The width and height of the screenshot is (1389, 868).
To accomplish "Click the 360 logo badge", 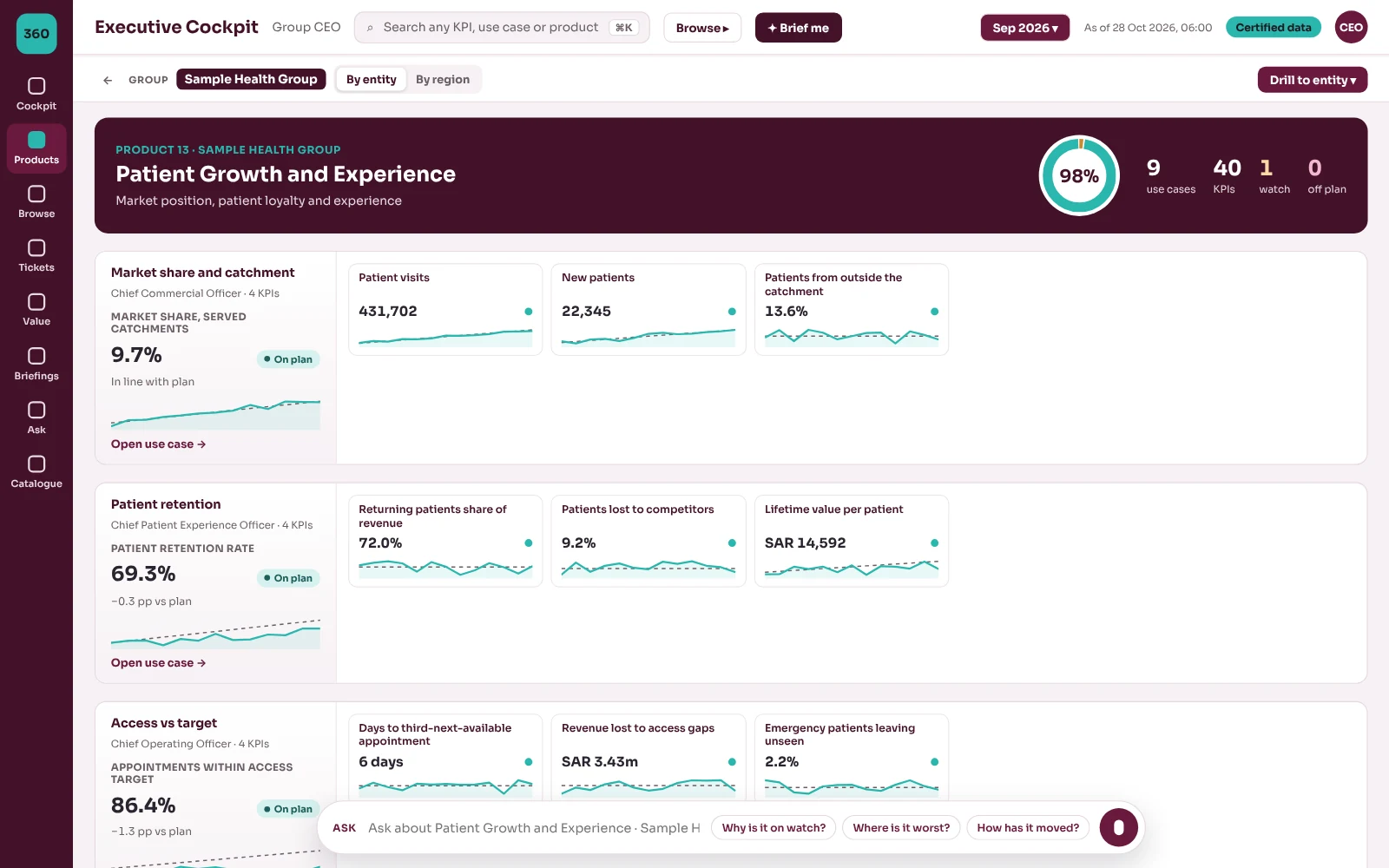I will click(36, 34).
